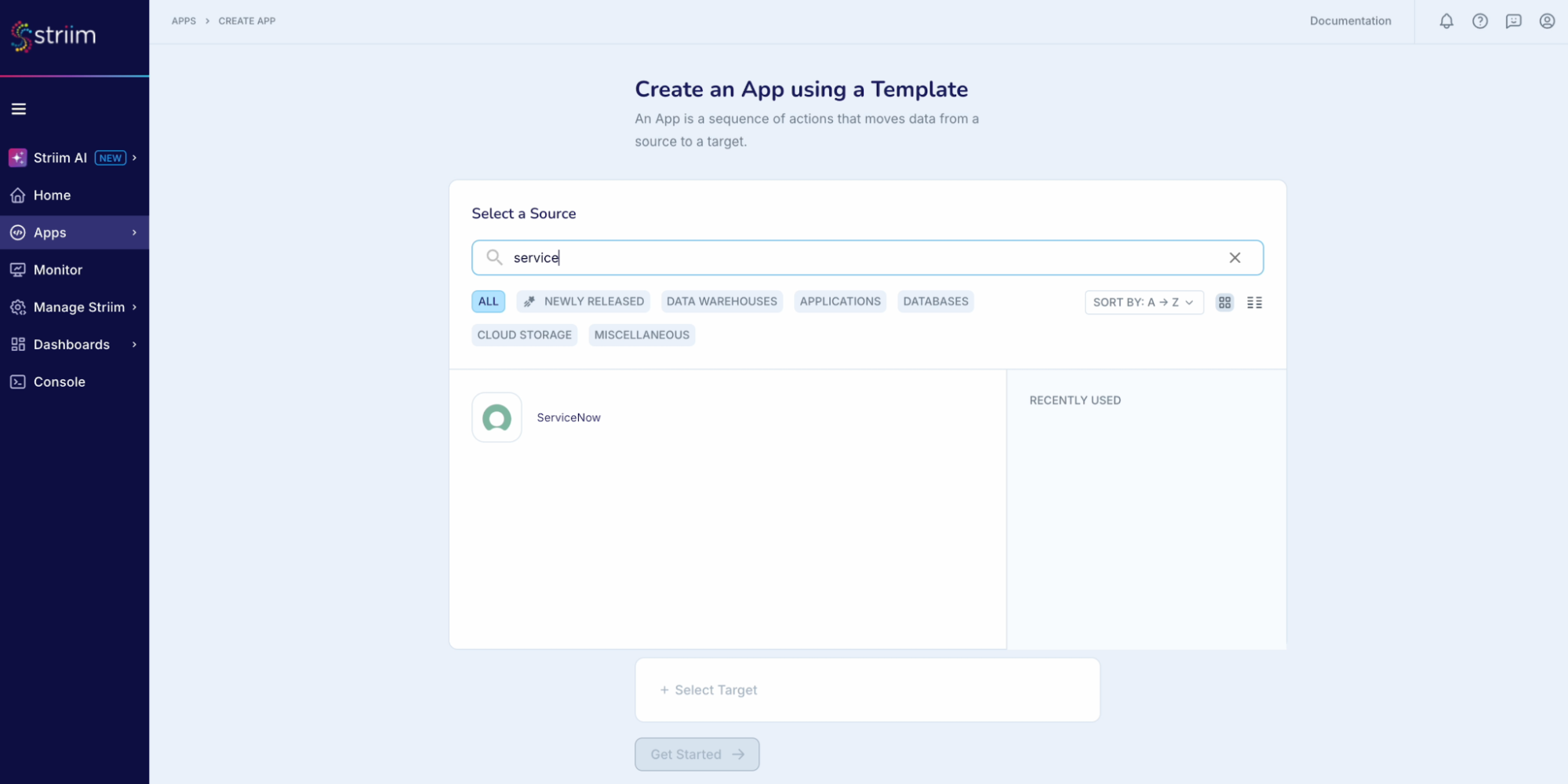Click the Striim logo

pyautogui.click(x=53, y=35)
